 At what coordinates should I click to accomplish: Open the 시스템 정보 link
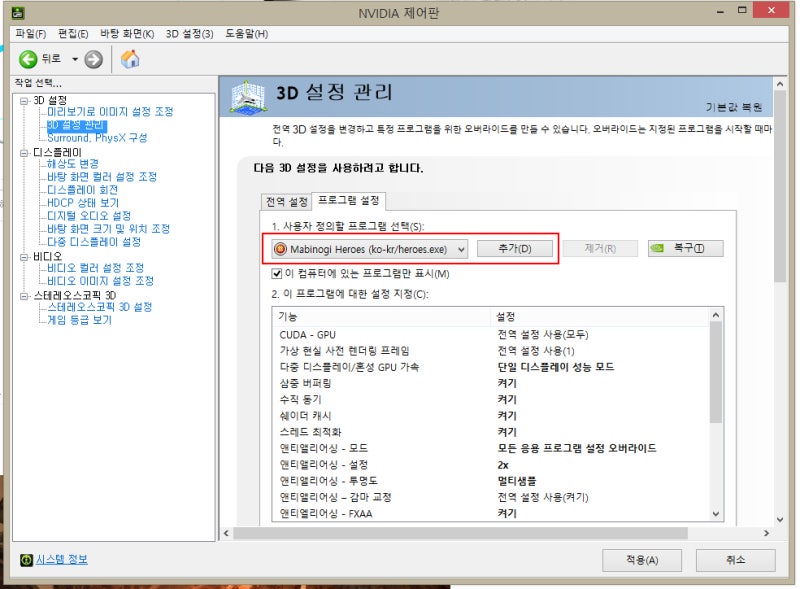pos(62,560)
